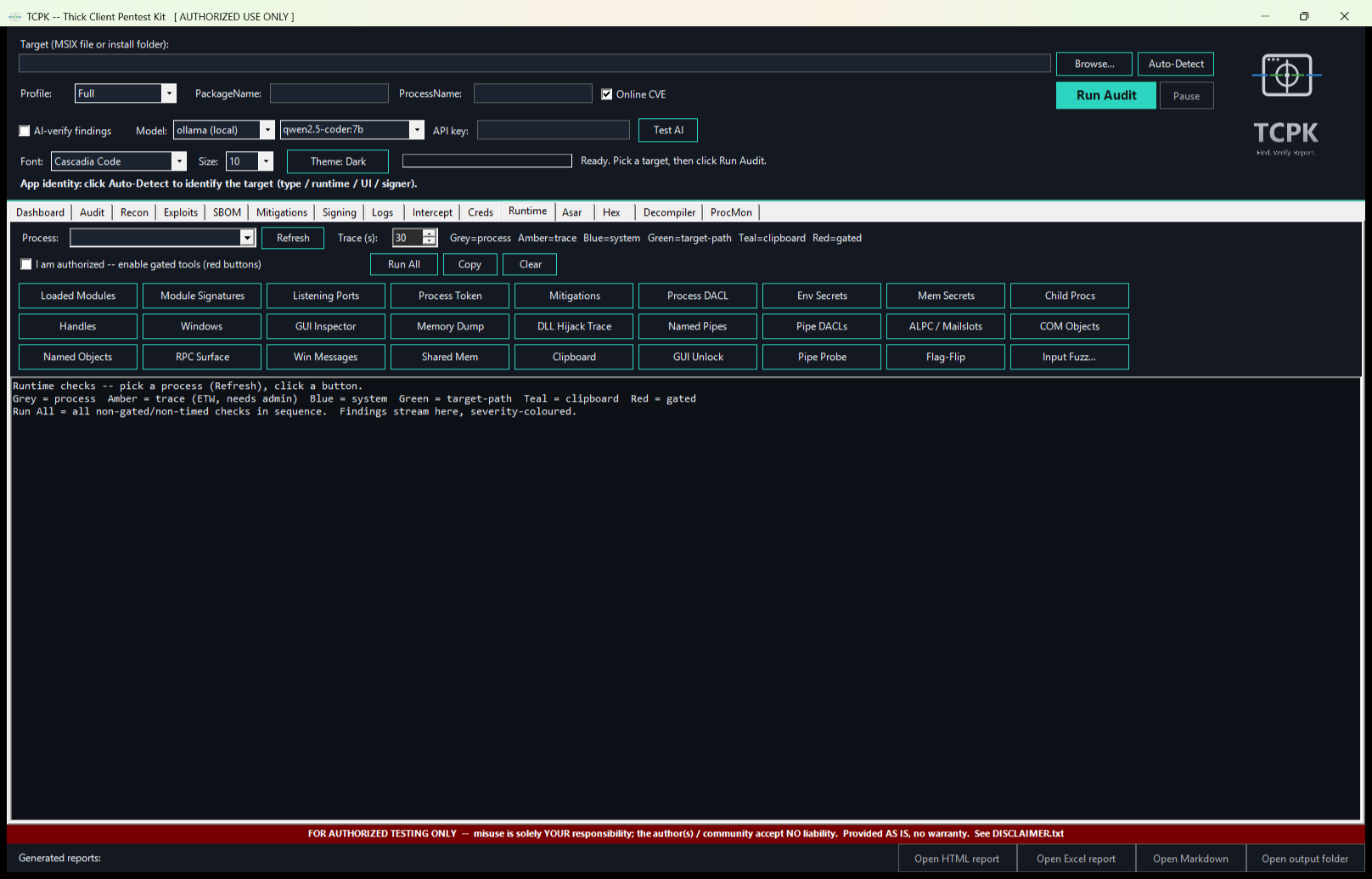Run the Module Signatures check

tap(202, 296)
